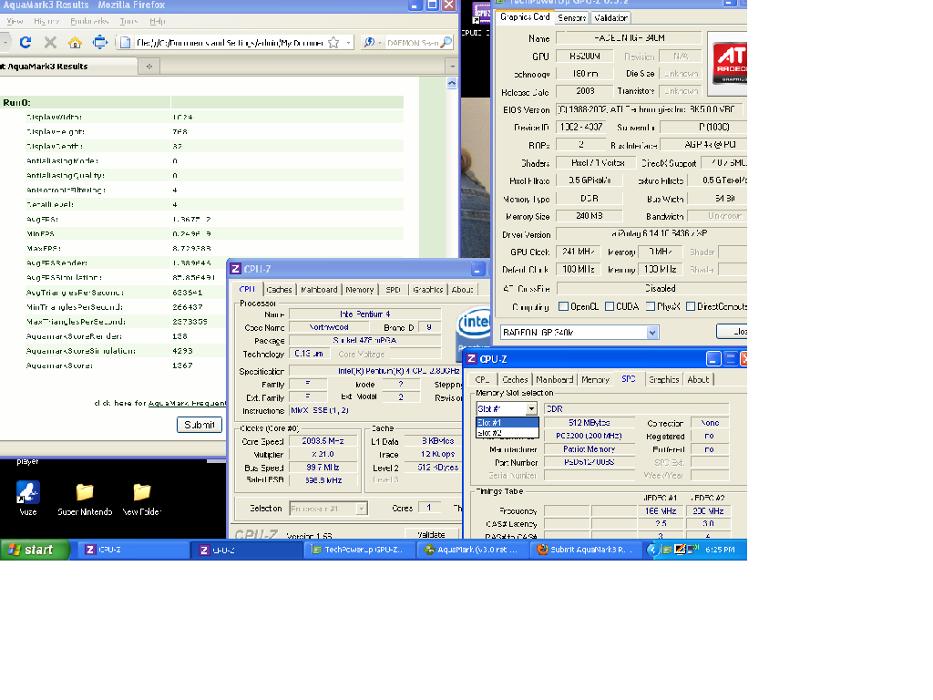933x700 pixels.
Task: Switch to second CPU-Z taskbar button
Action: (x=246, y=549)
